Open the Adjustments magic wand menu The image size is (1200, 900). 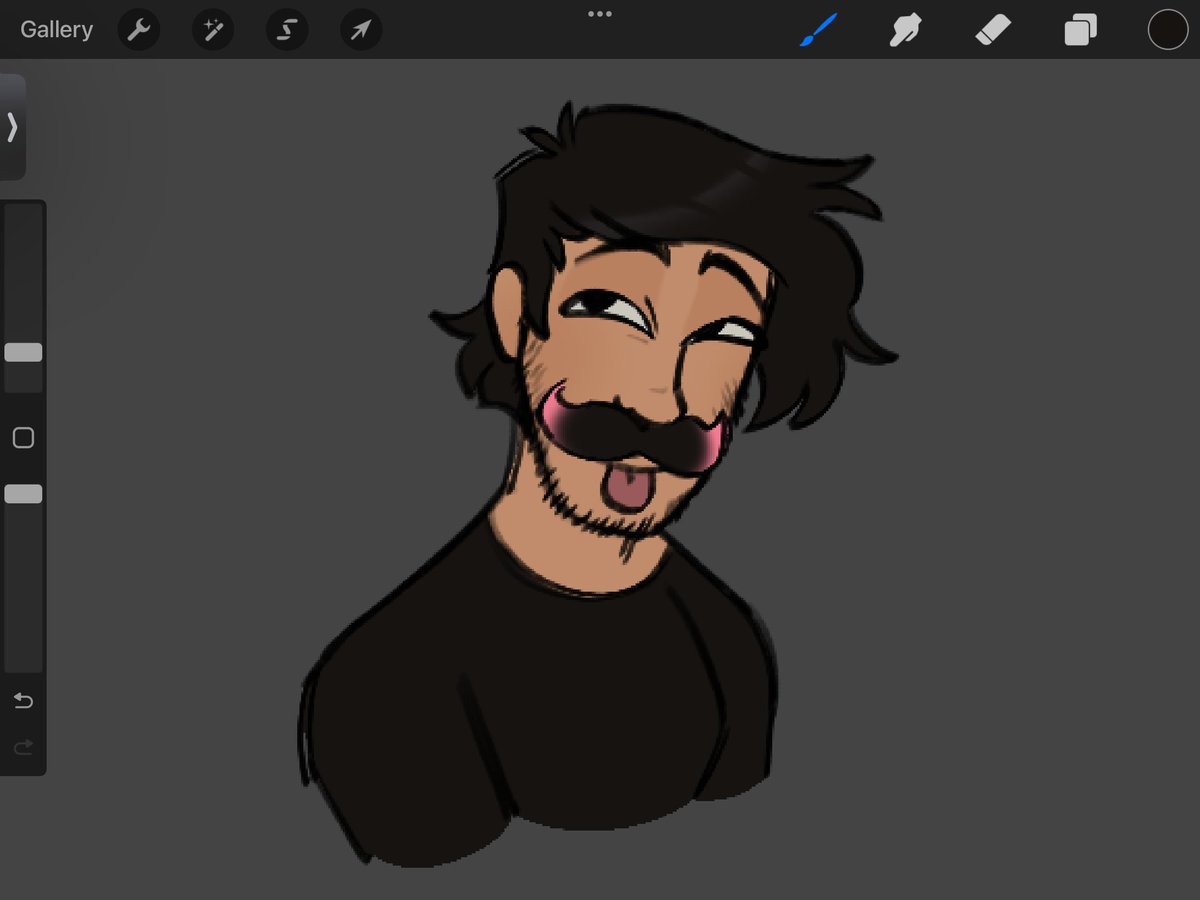pyautogui.click(x=213, y=30)
